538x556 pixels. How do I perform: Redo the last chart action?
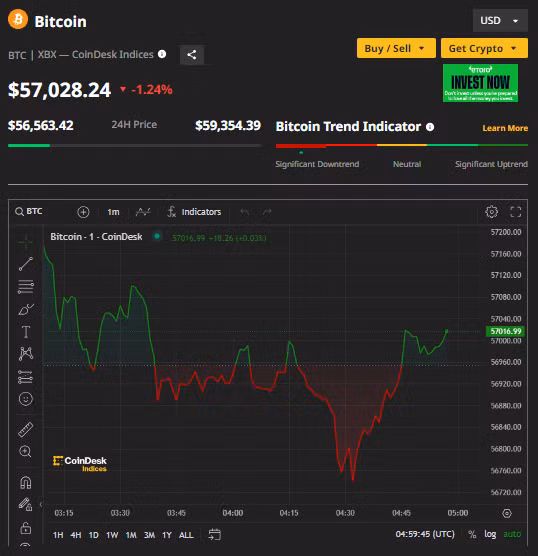tap(267, 212)
